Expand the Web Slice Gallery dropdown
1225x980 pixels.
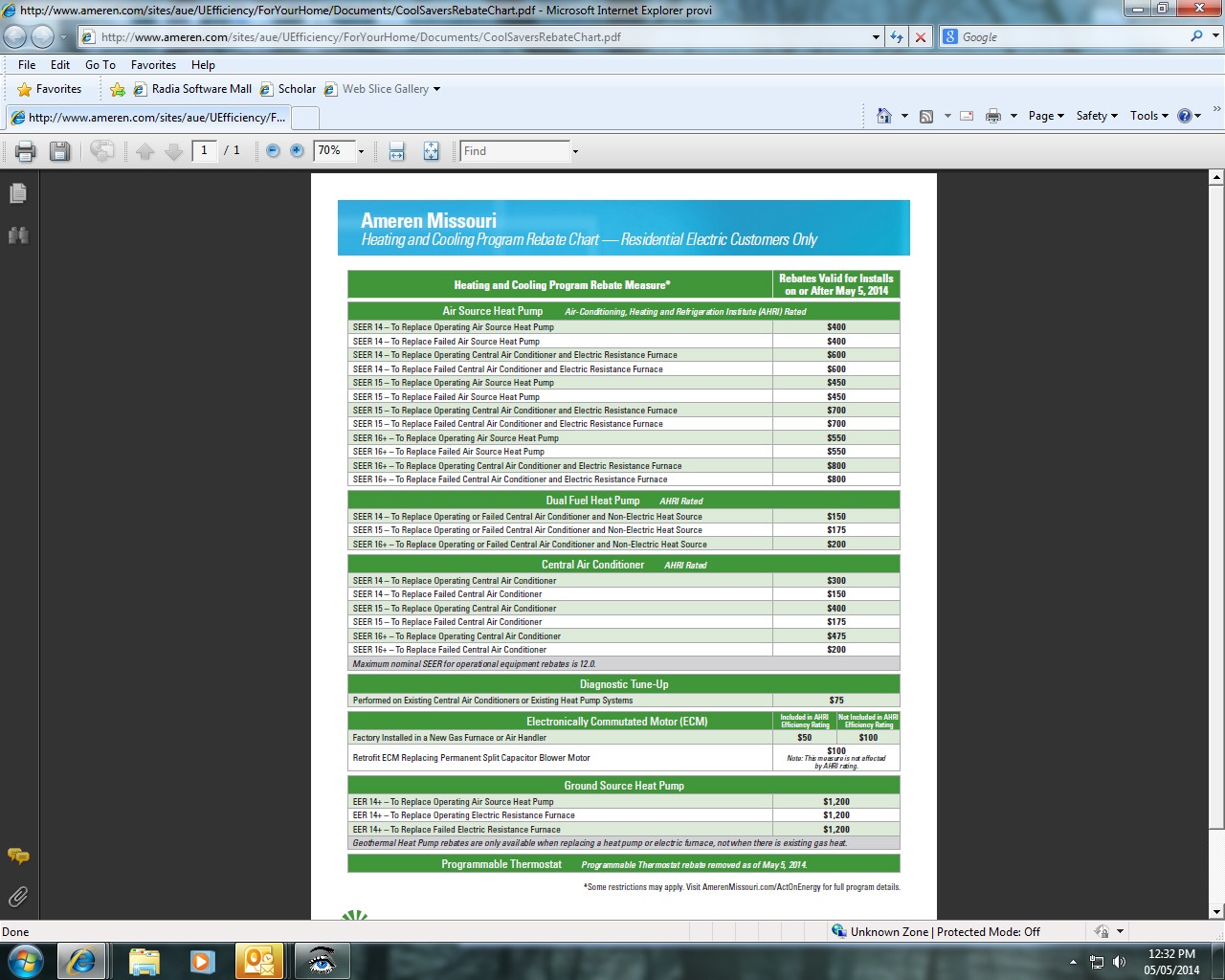437,89
